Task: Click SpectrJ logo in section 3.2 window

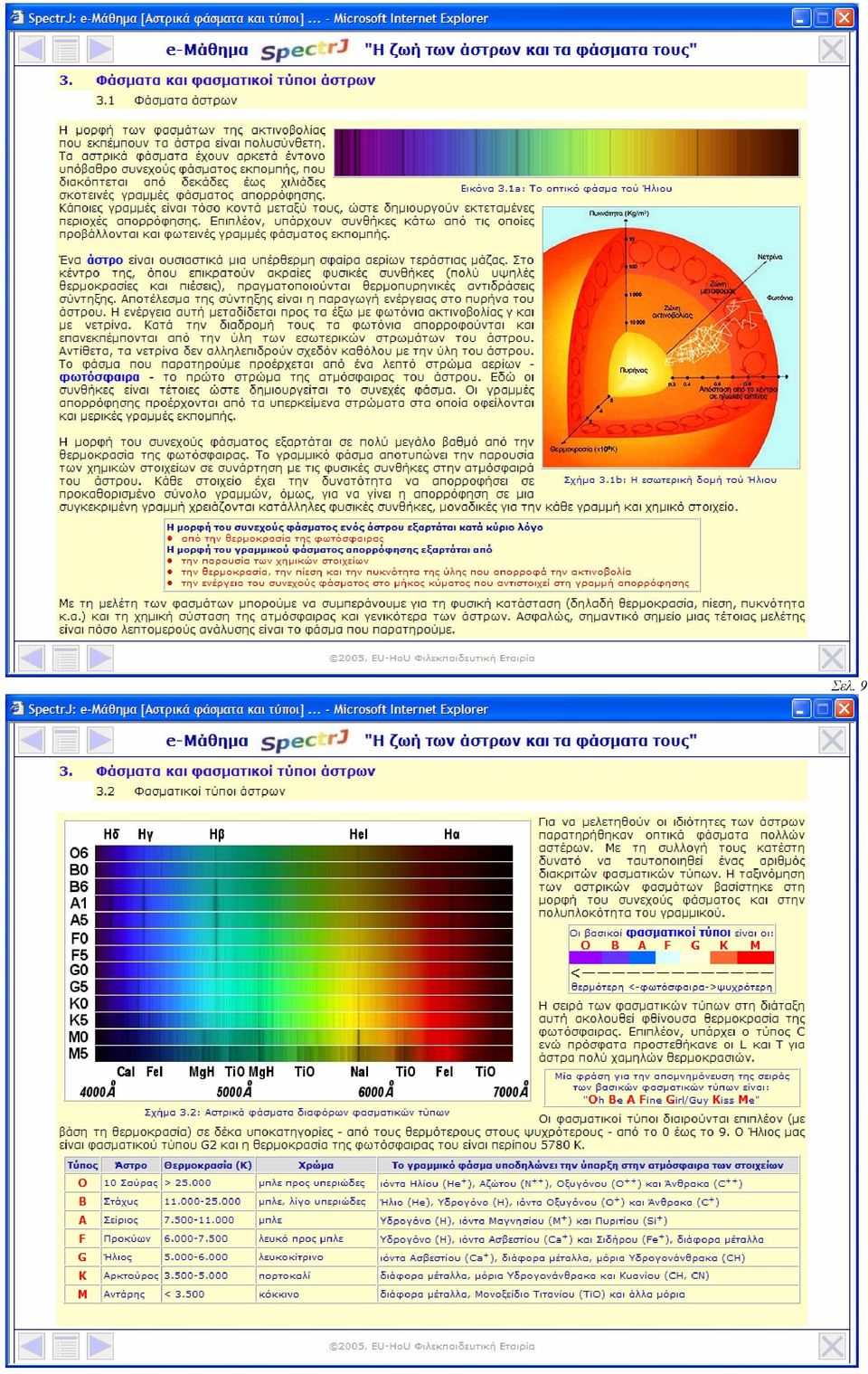Action: coord(305,741)
